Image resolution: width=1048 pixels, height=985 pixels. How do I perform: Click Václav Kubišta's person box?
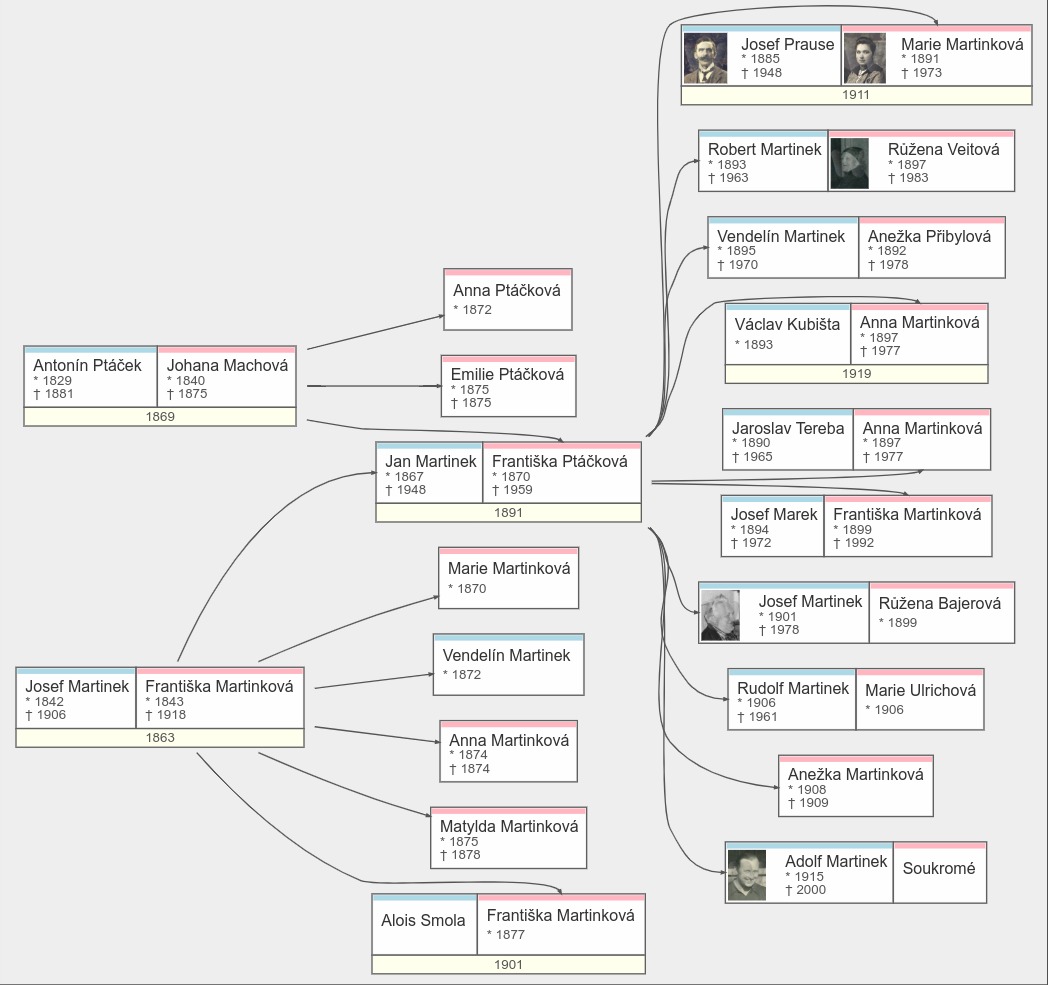[788, 335]
